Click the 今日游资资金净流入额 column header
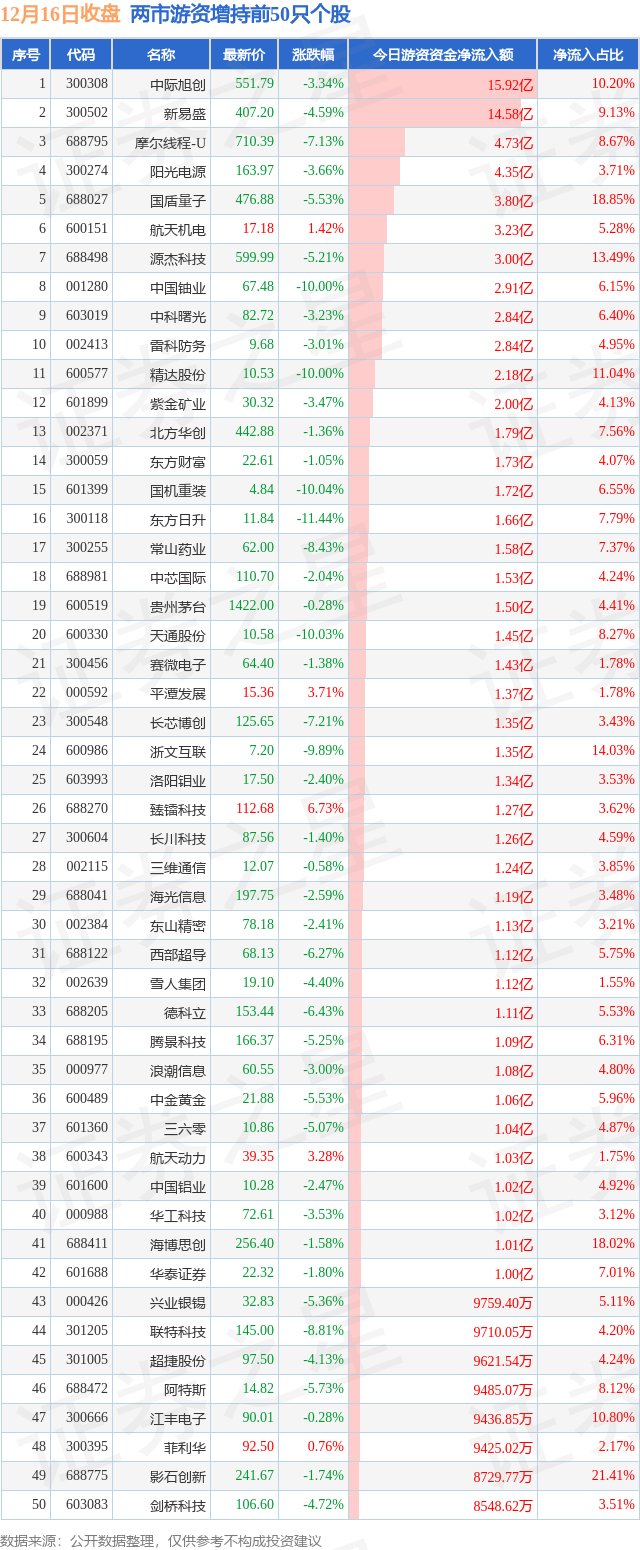The image size is (640, 1550). tap(443, 55)
